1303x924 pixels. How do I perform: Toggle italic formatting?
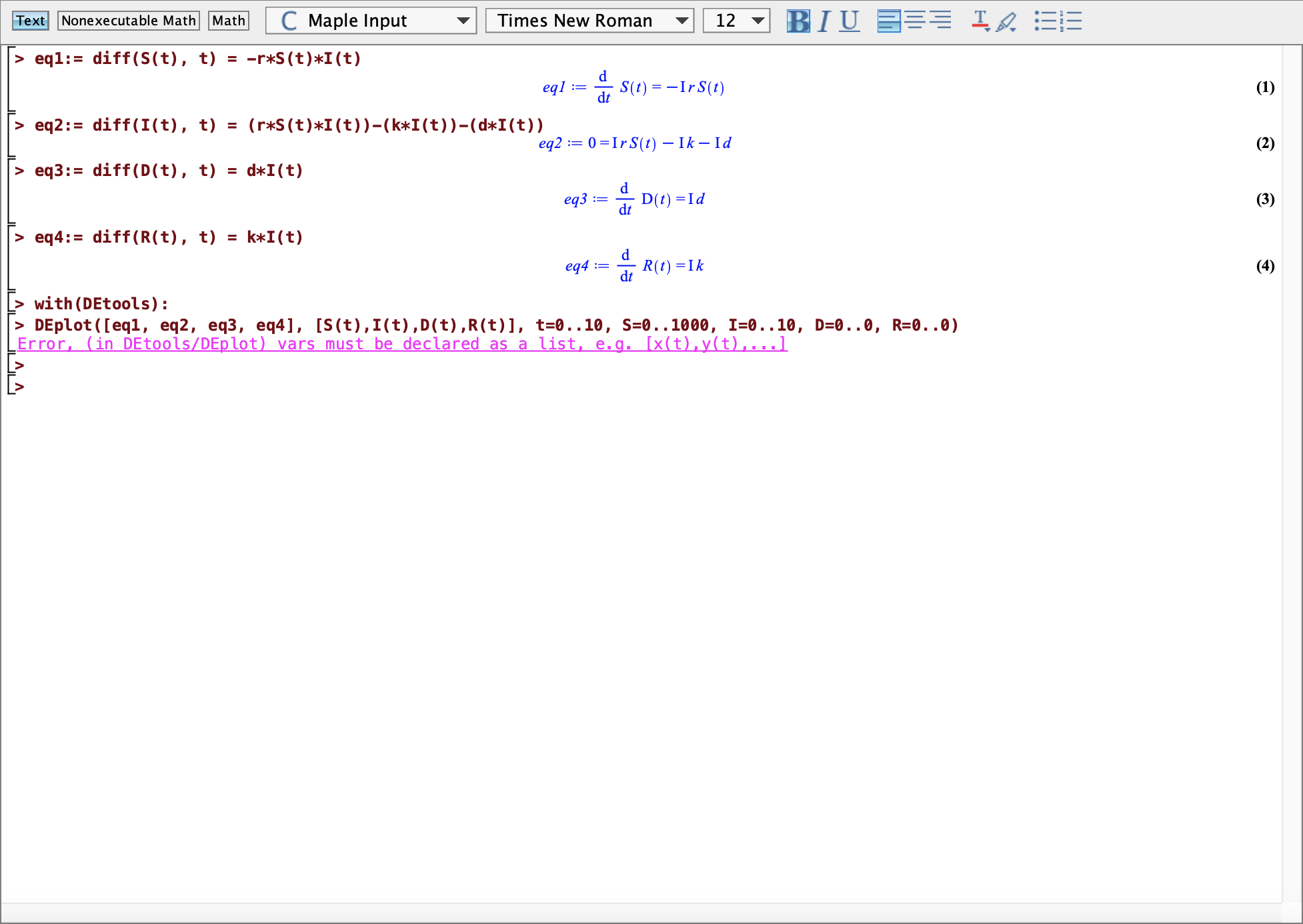coord(824,21)
